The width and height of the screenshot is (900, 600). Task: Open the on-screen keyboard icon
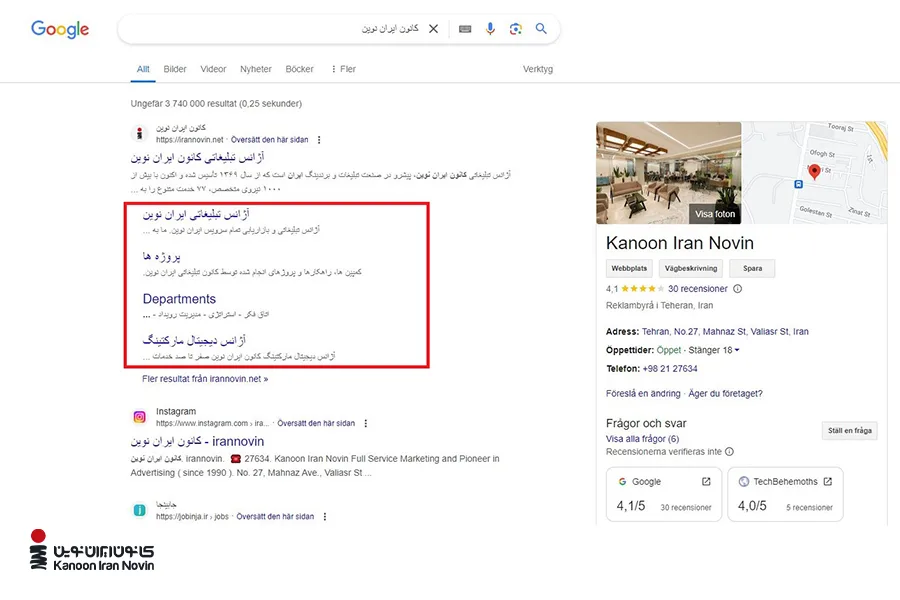click(x=465, y=29)
